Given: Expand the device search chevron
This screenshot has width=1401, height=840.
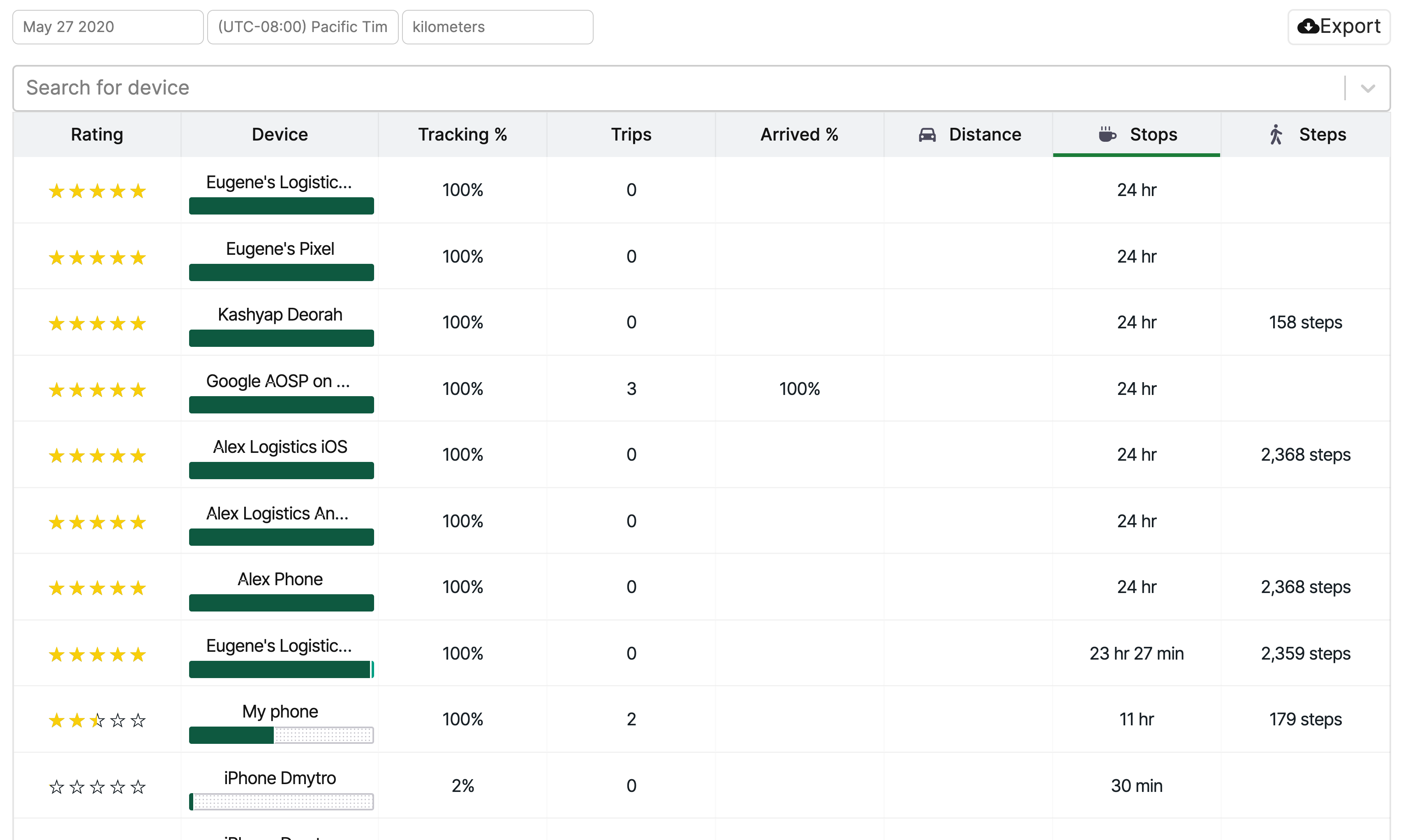Looking at the screenshot, I should pos(1368,88).
